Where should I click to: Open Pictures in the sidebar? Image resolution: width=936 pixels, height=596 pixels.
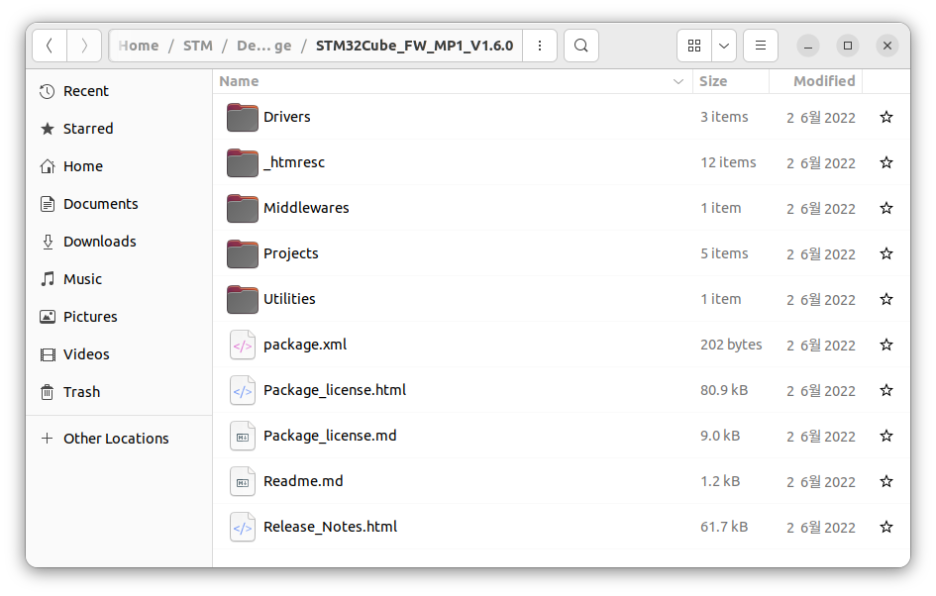pyautogui.click(x=119, y=317)
